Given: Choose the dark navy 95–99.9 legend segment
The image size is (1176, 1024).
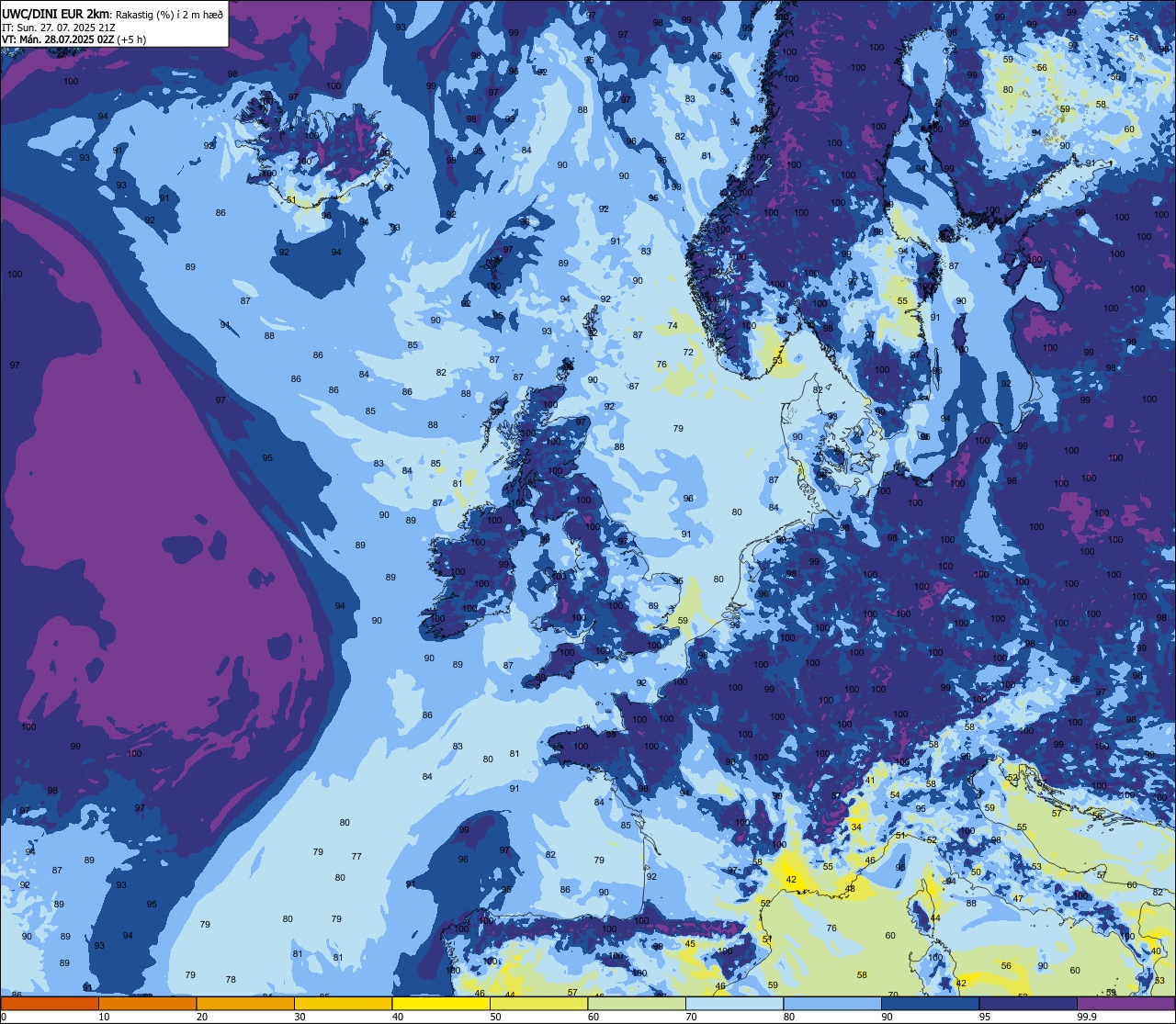Looking at the screenshot, I should click(1028, 1004).
